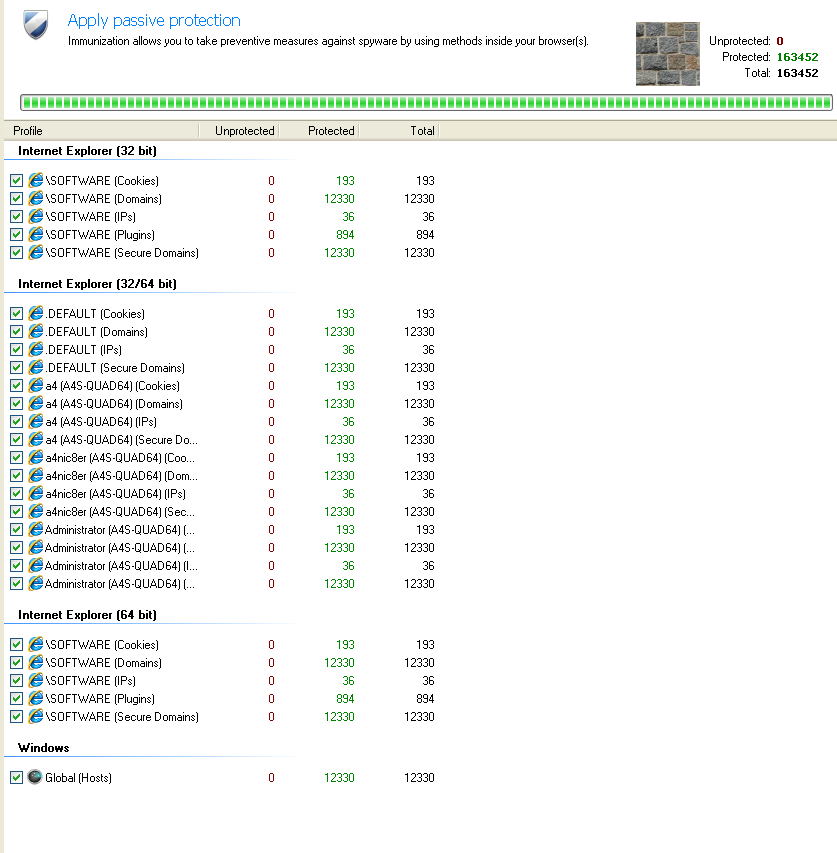
Task: Click IE icon of 32 bit \SOFTWARE (Plugins)
Action: [36, 234]
